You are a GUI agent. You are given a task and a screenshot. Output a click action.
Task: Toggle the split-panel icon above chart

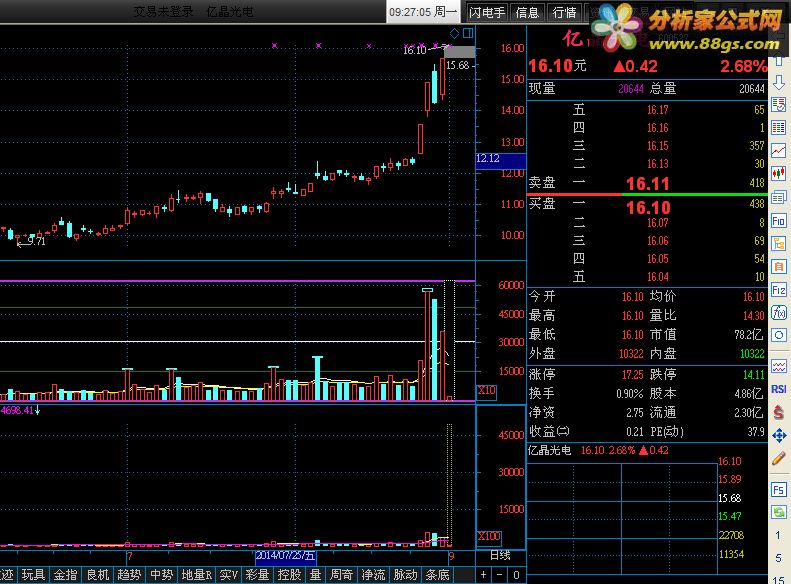click(468, 33)
